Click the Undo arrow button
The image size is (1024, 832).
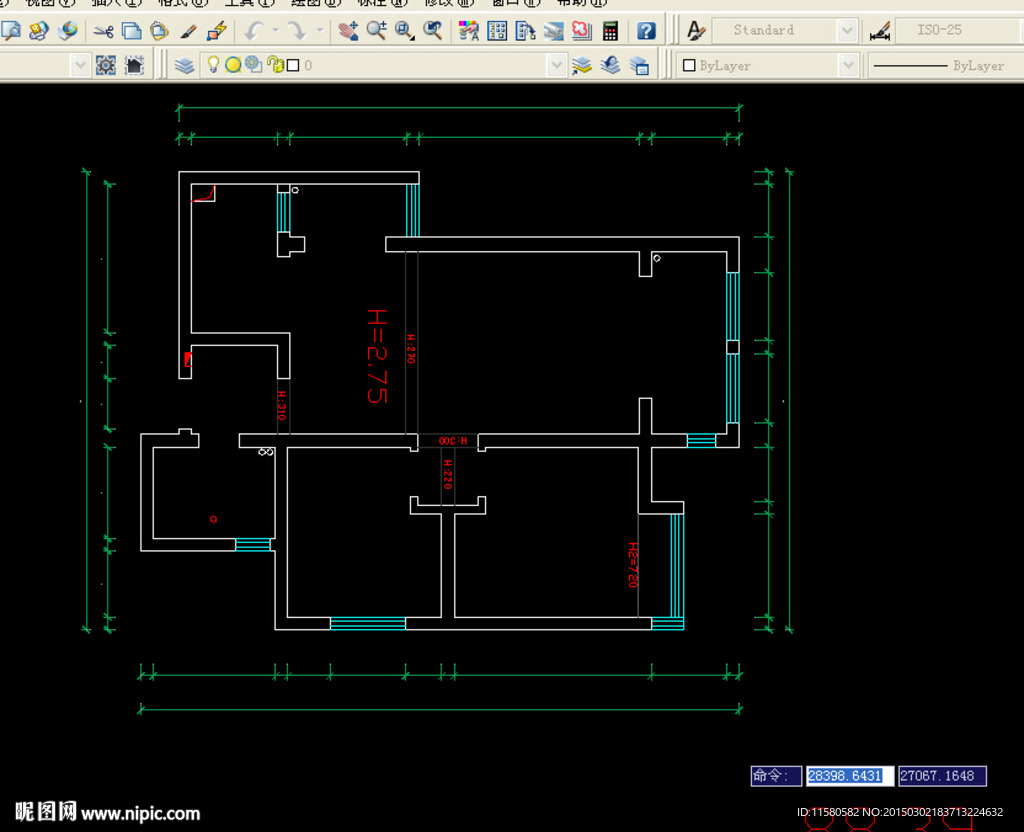point(256,31)
